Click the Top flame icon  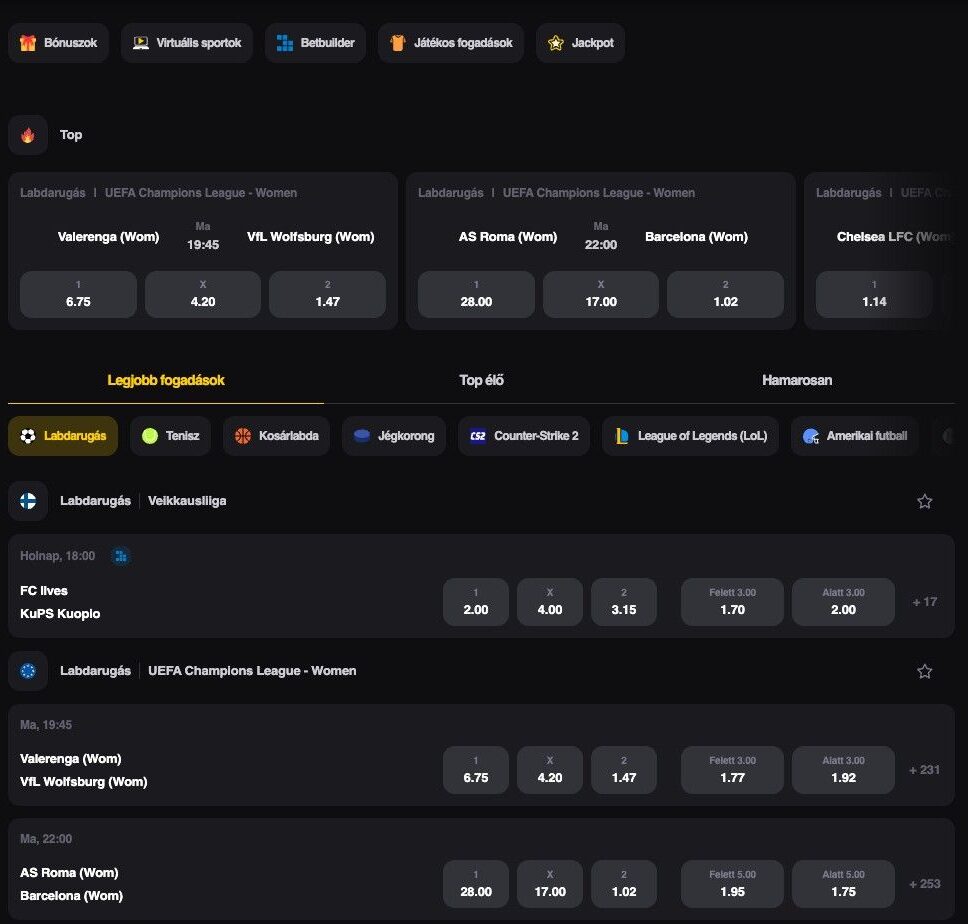coord(28,135)
